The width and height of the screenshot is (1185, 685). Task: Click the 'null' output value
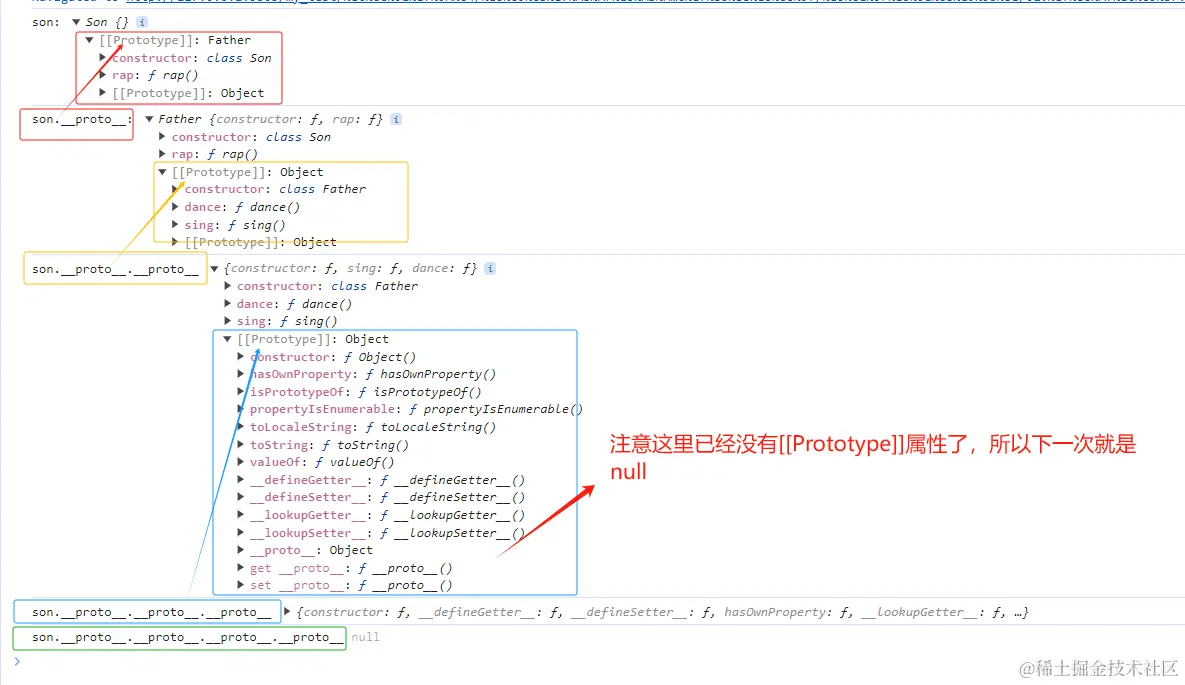(x=365, y=637)
